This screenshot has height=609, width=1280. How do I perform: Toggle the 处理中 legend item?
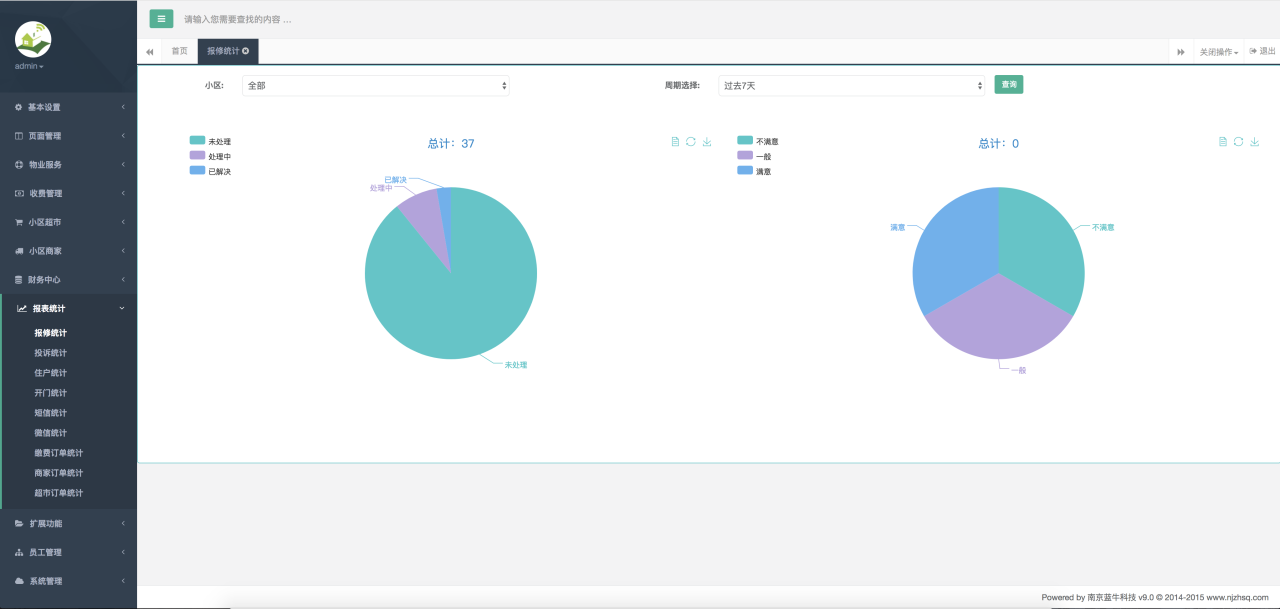click(210, 157)
